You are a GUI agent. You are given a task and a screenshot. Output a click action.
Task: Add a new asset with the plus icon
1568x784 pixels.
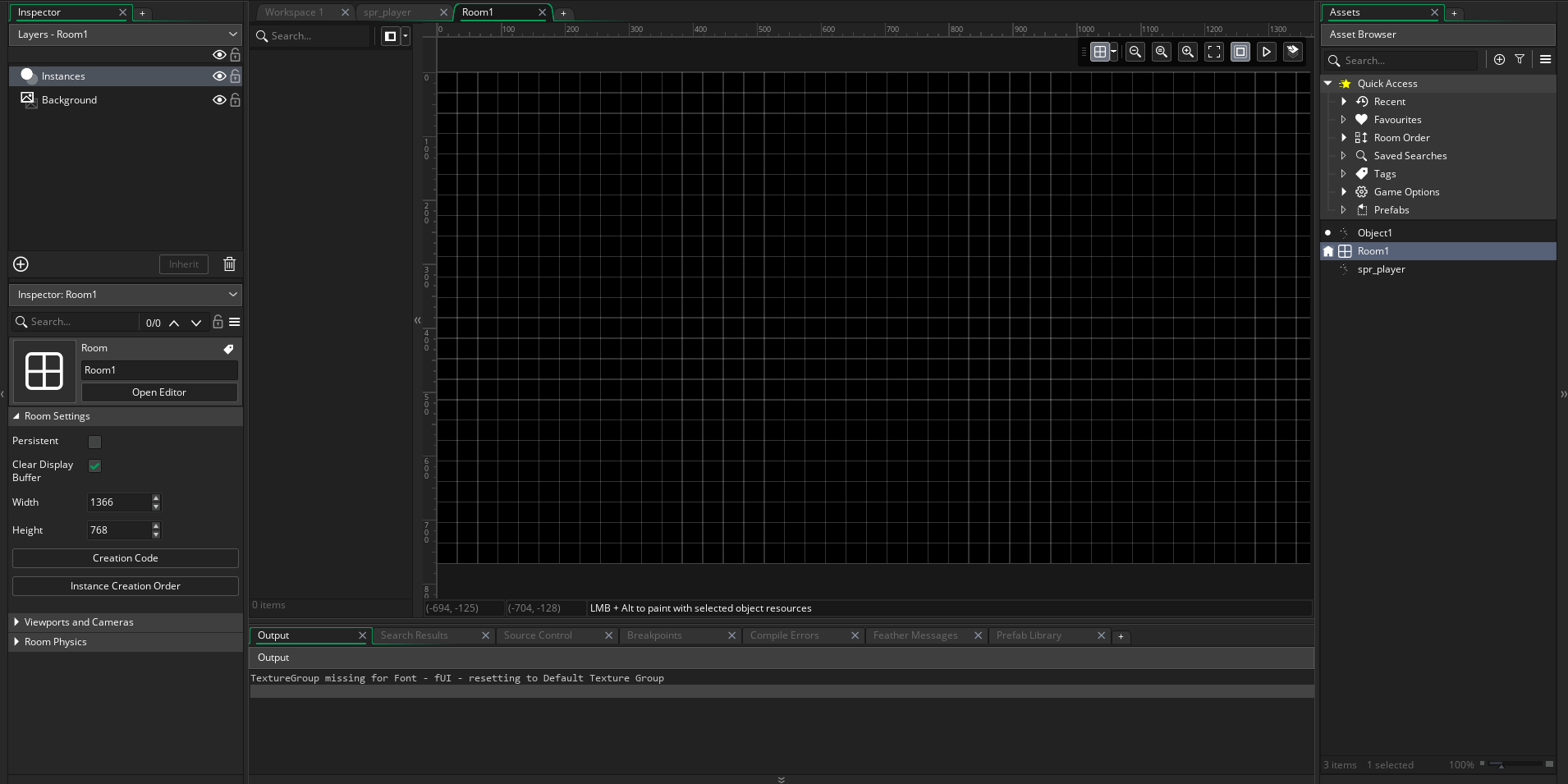click(1499, 60)
